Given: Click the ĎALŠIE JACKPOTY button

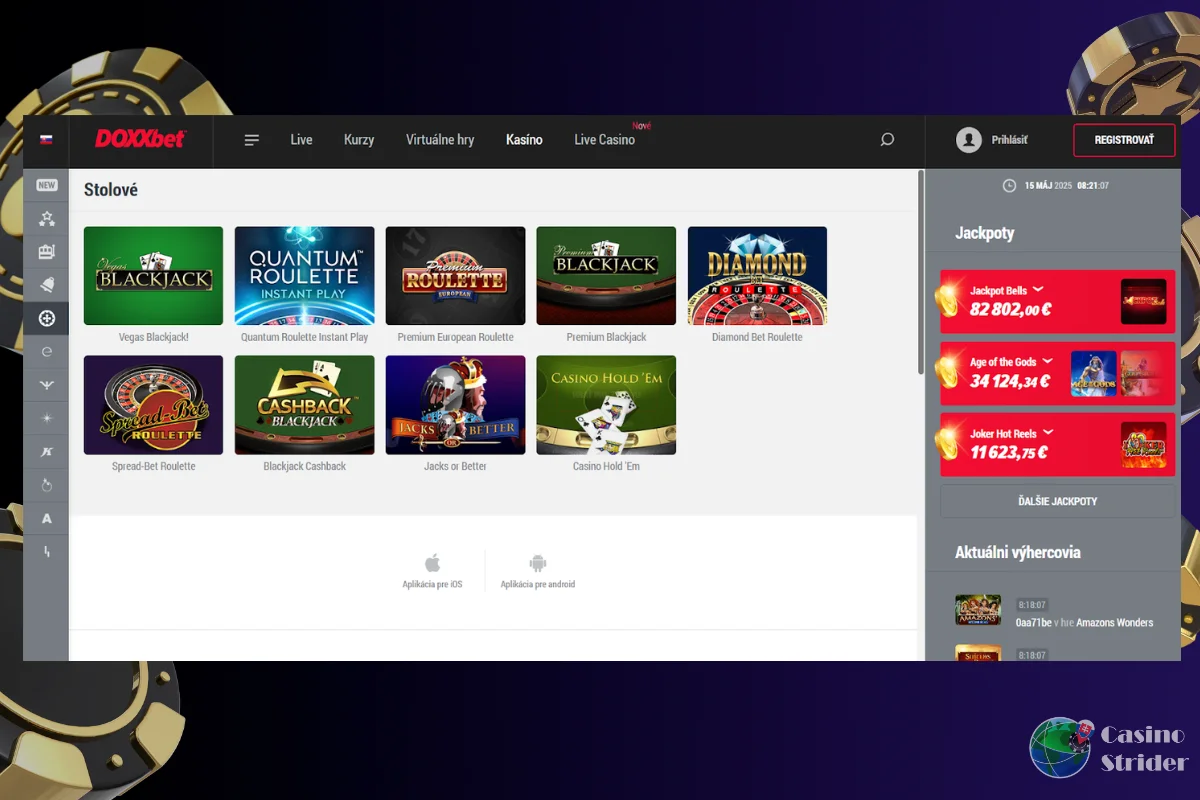Looking at the screenshot, I should click(1058, 501).
